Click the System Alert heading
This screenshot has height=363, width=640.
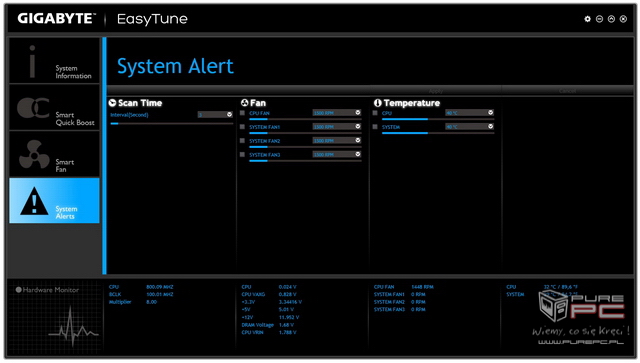point(175,66)
